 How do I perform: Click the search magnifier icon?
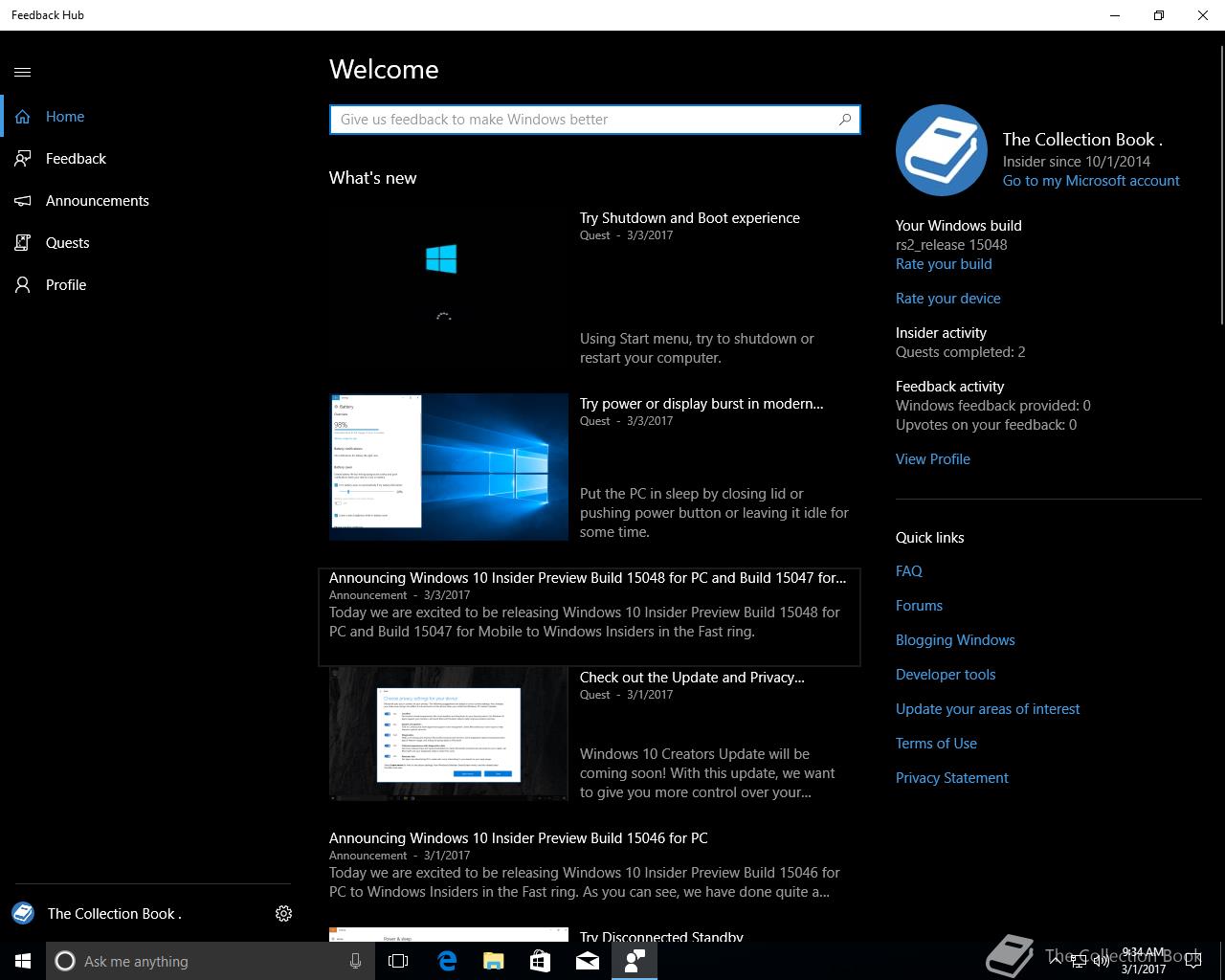click(x=844, y=120)
